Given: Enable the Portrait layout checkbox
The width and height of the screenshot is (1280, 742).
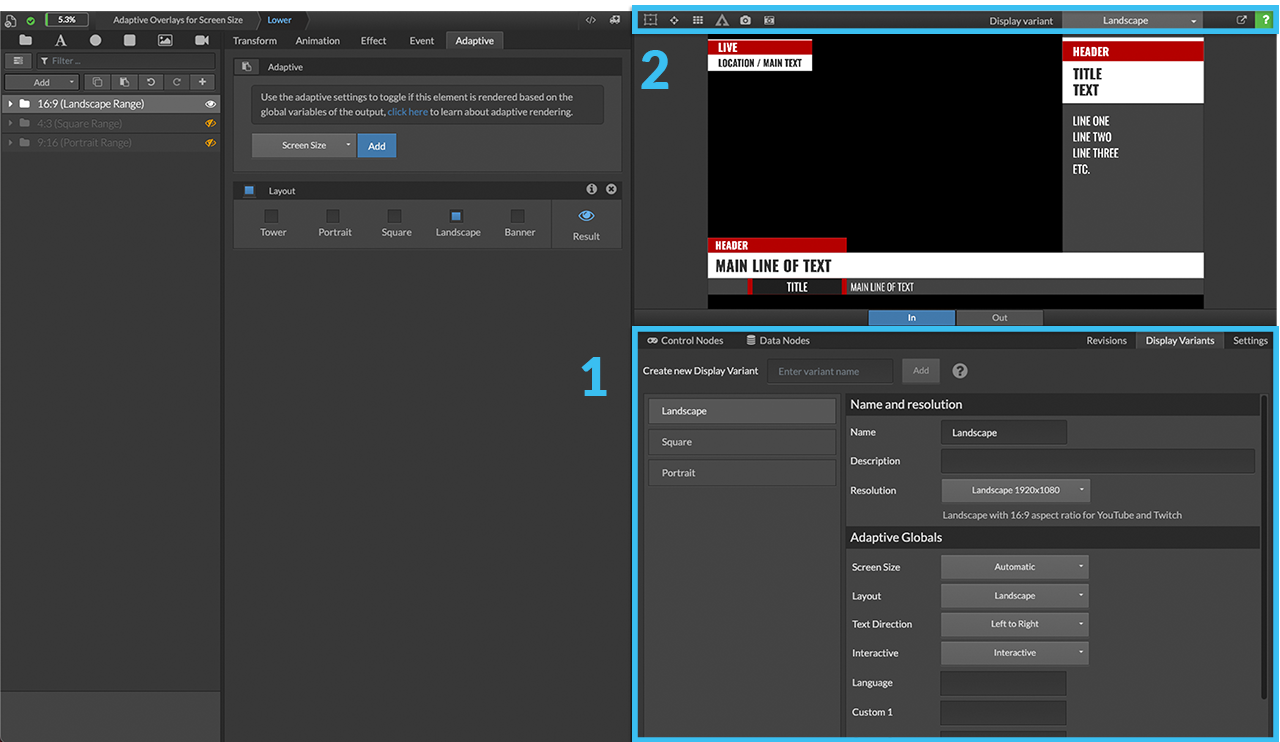Looking at the screenshot, I should pos(333,216).
